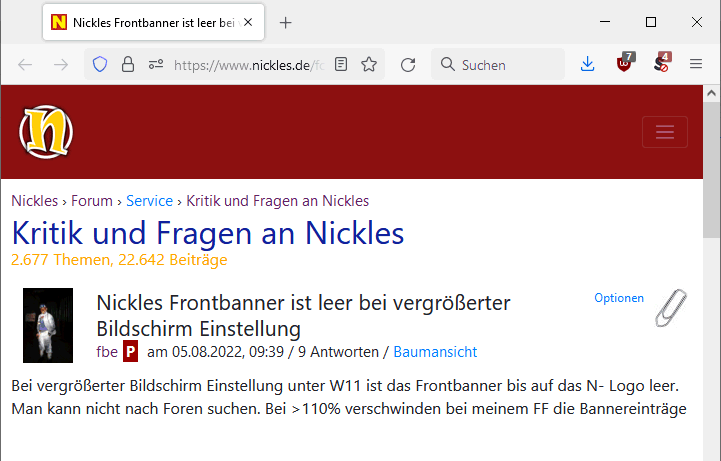
Task: Open the Forum breadcrumb link
Action: (92, 201)
